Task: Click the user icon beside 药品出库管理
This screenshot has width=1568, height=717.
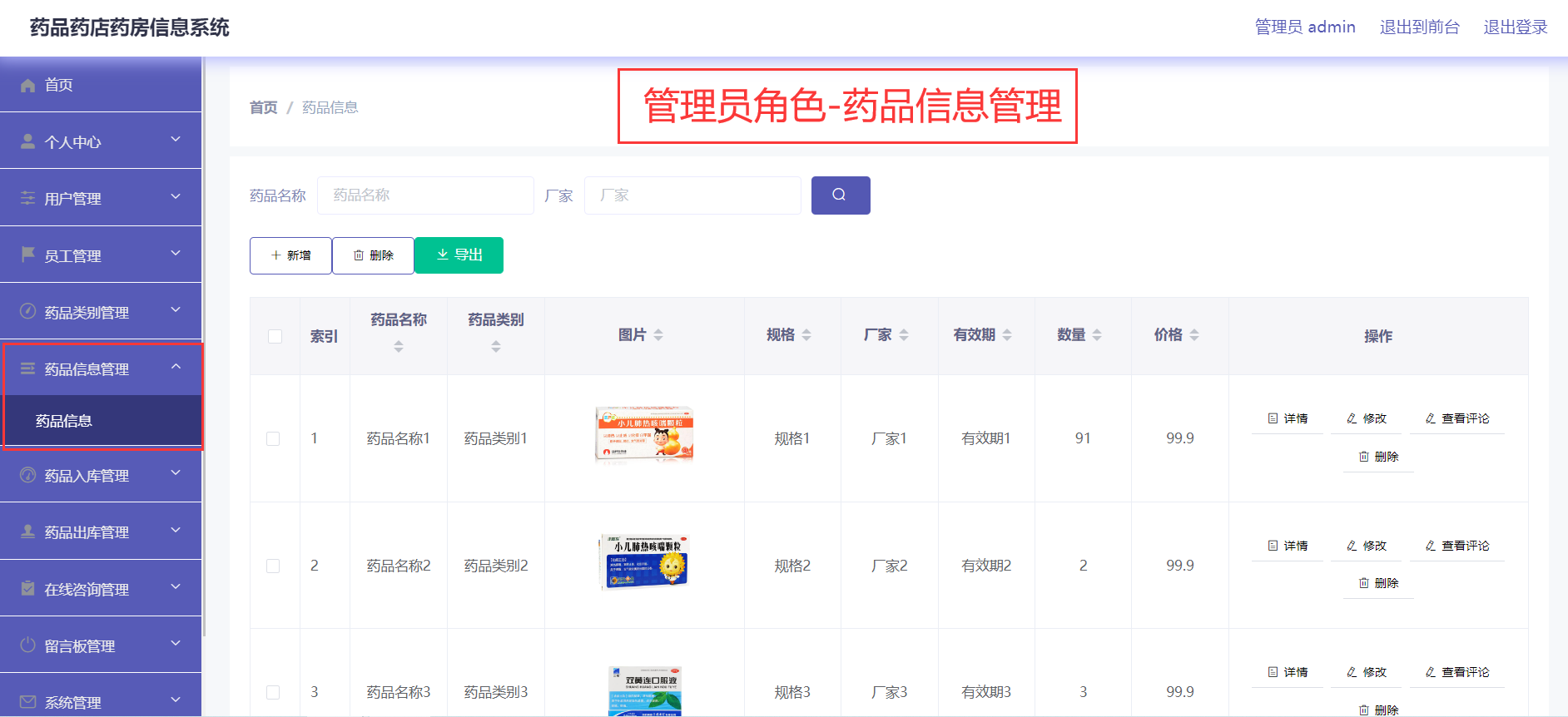Action: pos(27,532)
